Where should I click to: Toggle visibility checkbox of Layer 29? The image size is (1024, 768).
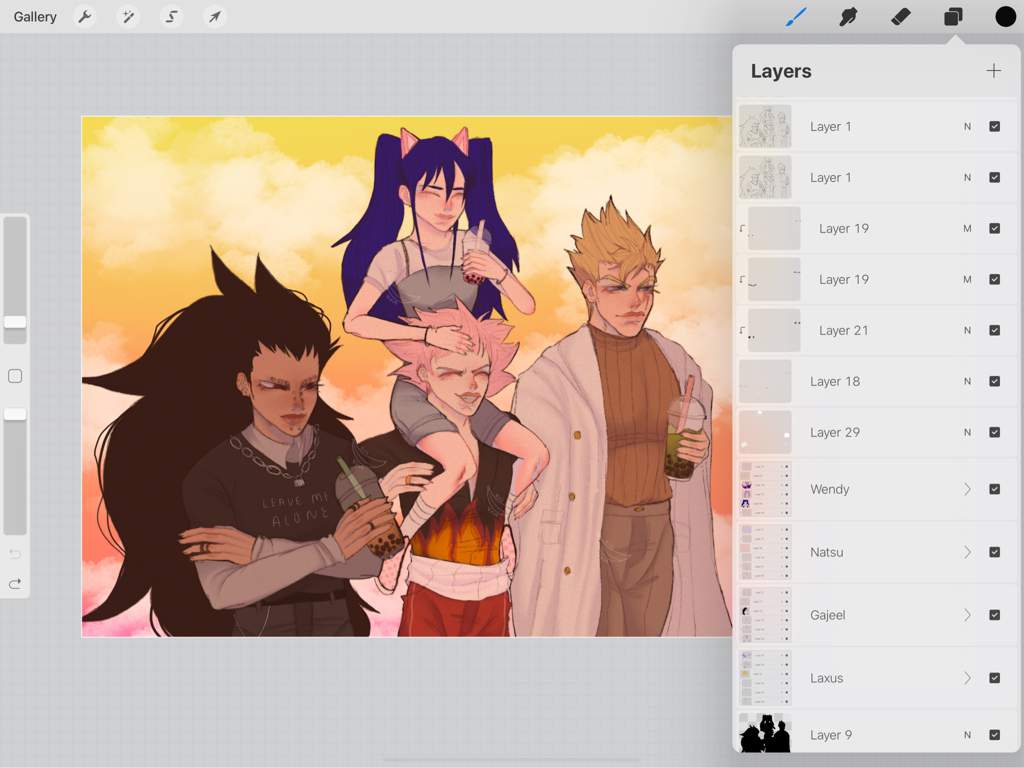(994, 432)
